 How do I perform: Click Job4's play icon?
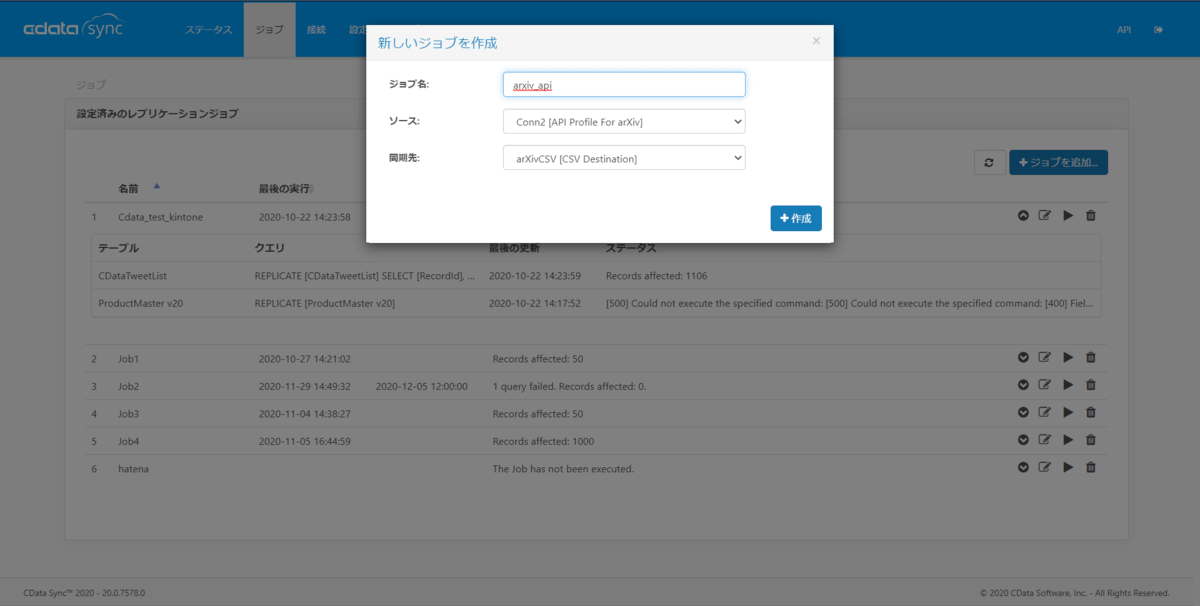tap(1068, 440)
